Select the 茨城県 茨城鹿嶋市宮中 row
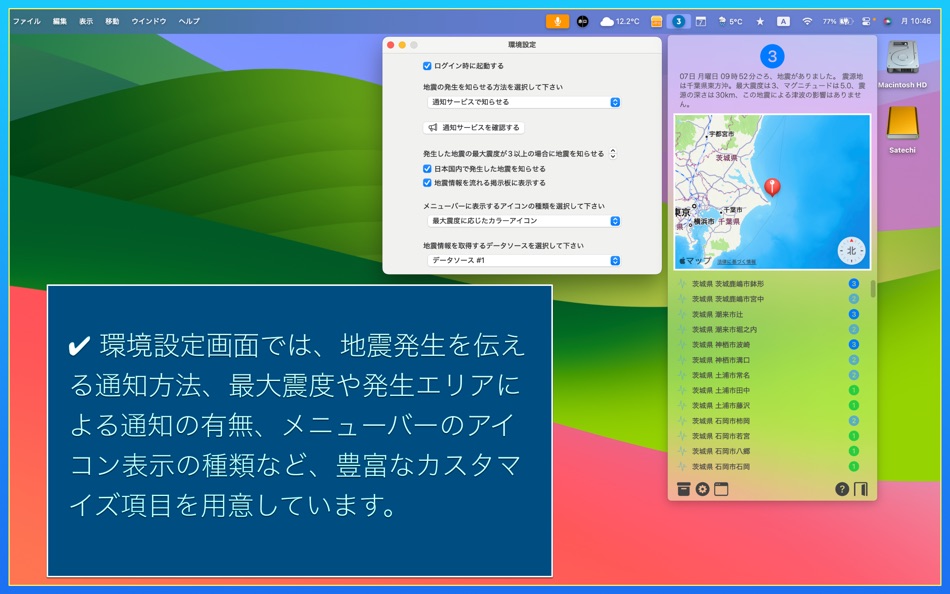Image resolution: width=950 pixels, height=594 pixels. click(768, 299)
